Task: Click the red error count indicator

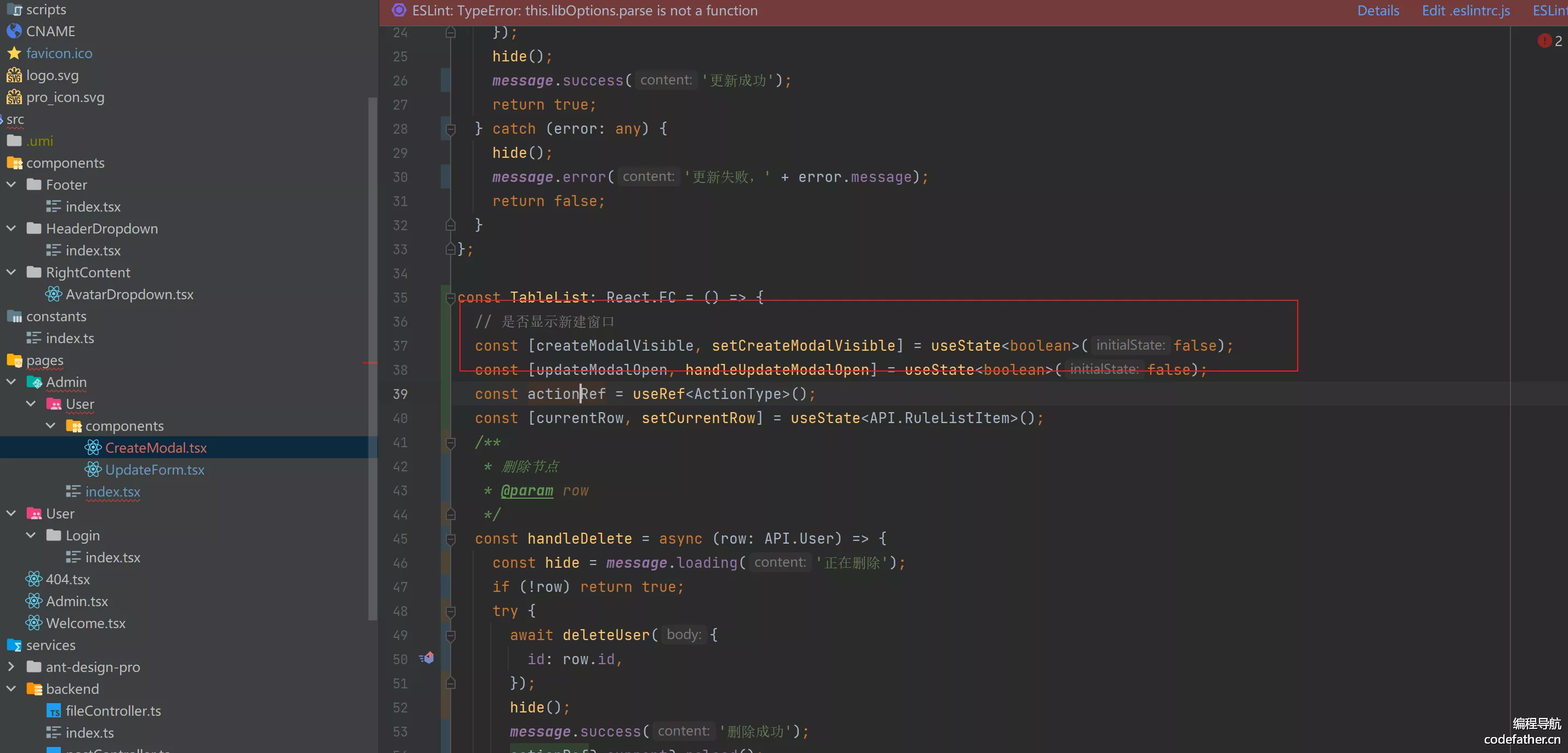Action: (x=1549, y=41)
